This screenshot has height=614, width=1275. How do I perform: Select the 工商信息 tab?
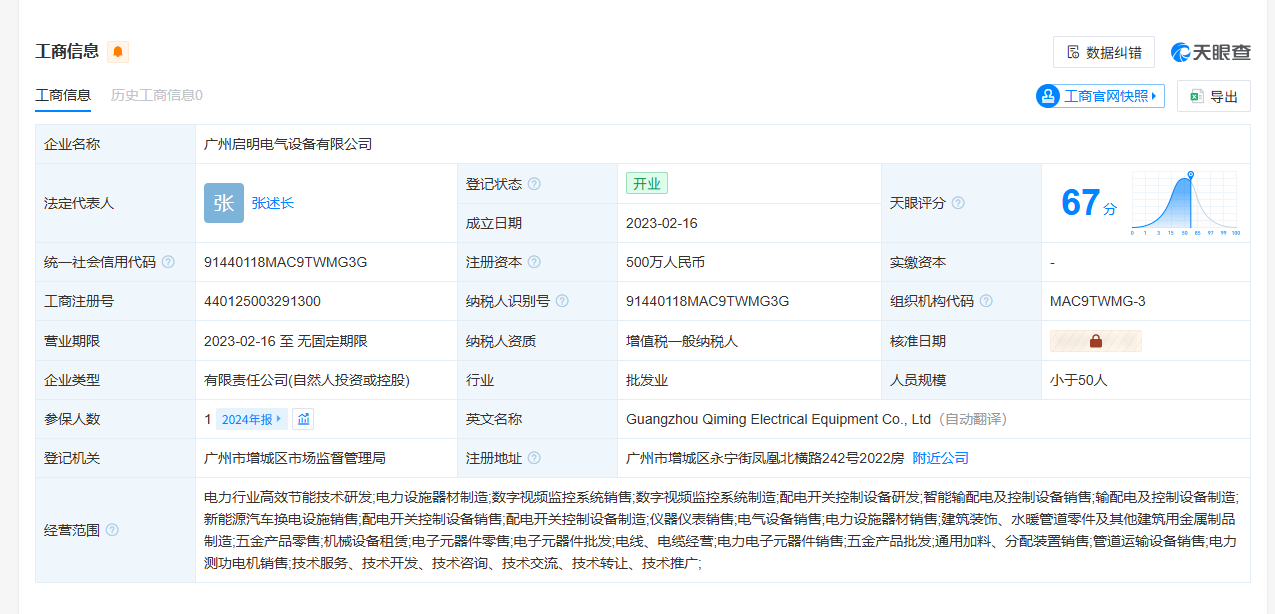tap(63, 95)
